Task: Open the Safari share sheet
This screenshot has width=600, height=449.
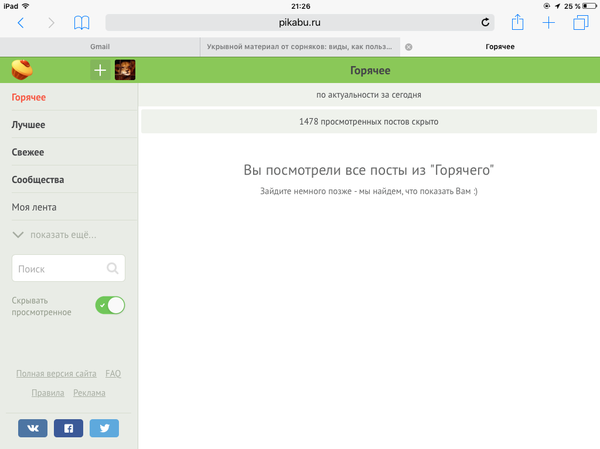Action: click(517, 22)
